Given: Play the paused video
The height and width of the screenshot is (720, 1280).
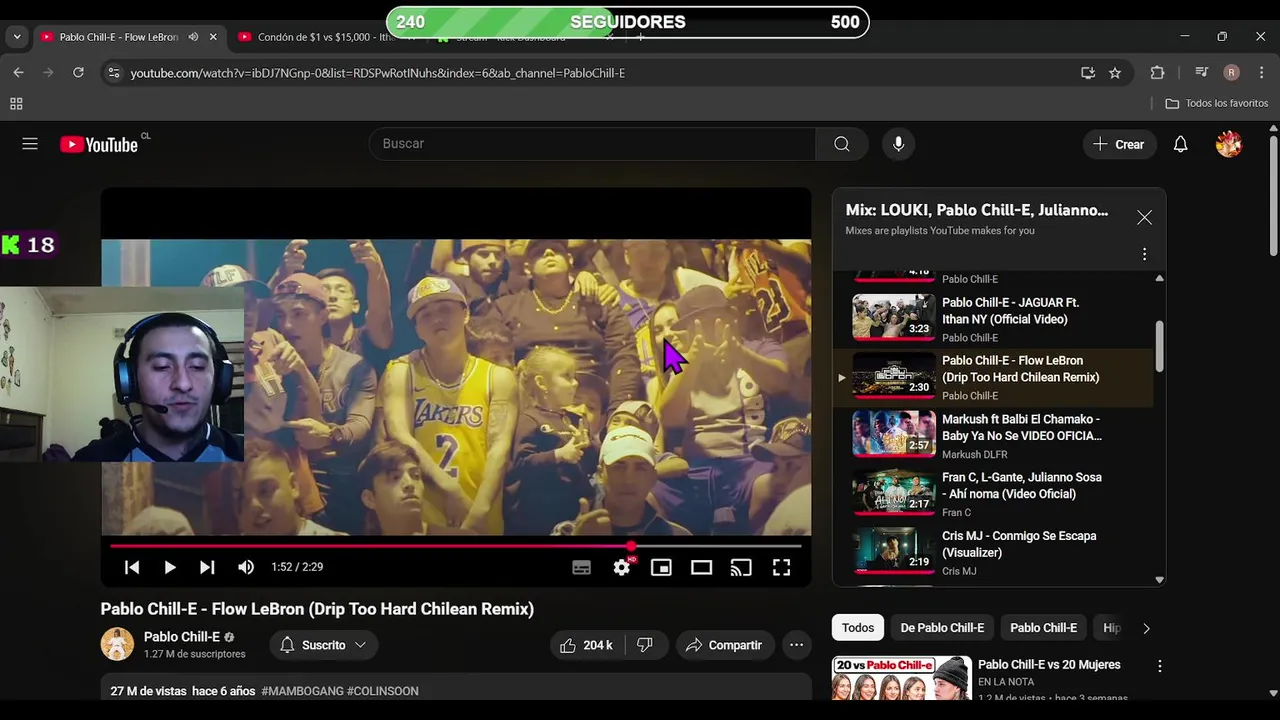Looking at the screenshot, I should [170, 567].
